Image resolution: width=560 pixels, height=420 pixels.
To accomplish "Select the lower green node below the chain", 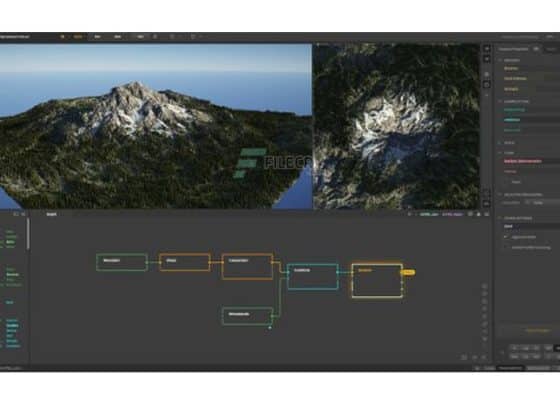I will [248, 316].
